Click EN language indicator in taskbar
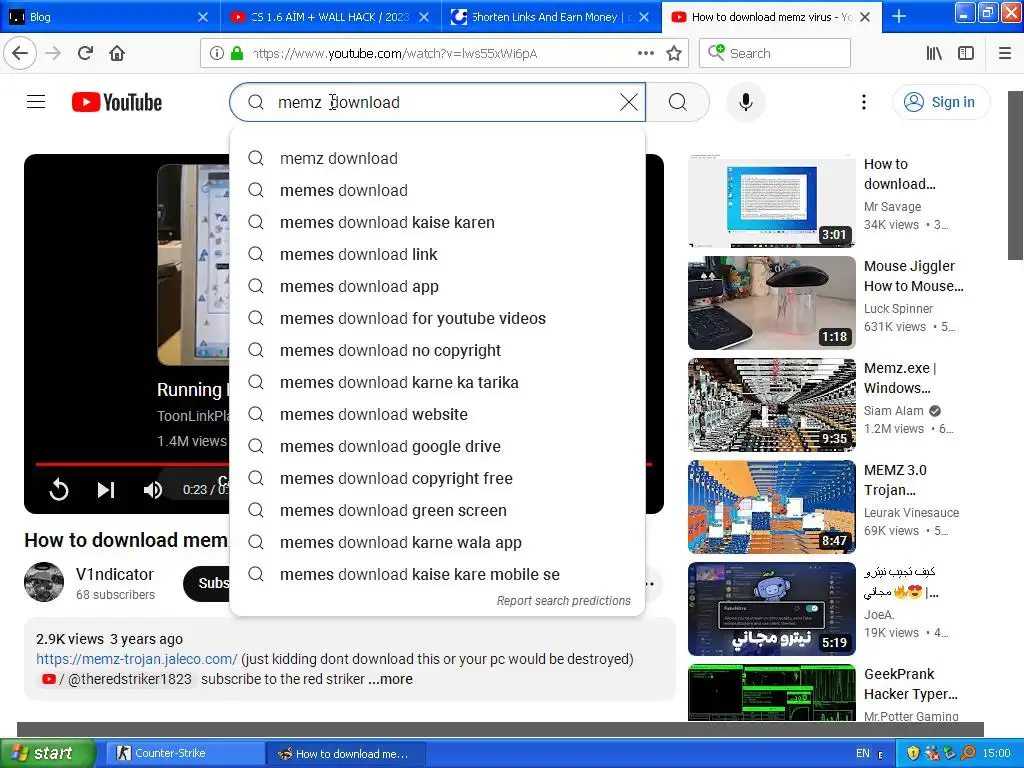The width and height of the screenshot is (1024, 768). point(863,754)
